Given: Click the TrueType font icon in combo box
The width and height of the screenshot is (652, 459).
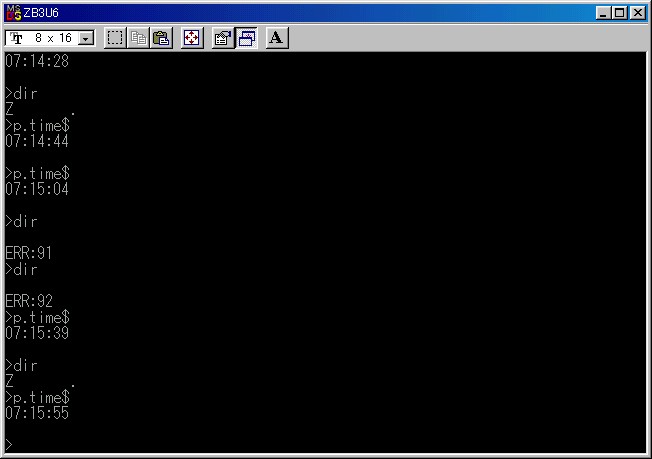Looking at the screenshot, I should (17, 38).
